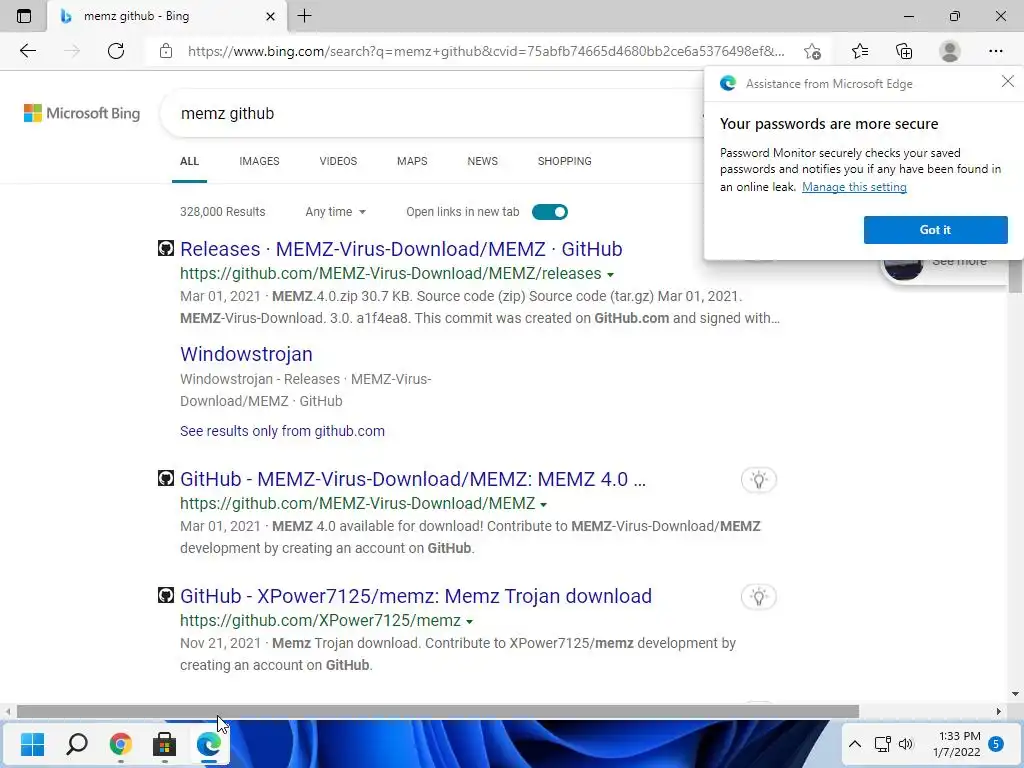
Task: Click Microsoft Edge taskbar icon
Action: pyautogui.click(x=208, y=744)
